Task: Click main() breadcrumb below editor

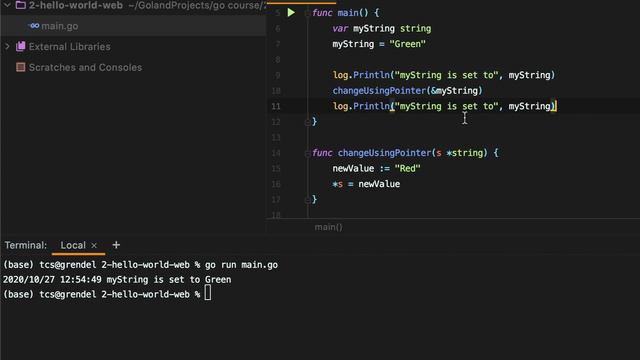Action: pos(329,227)
